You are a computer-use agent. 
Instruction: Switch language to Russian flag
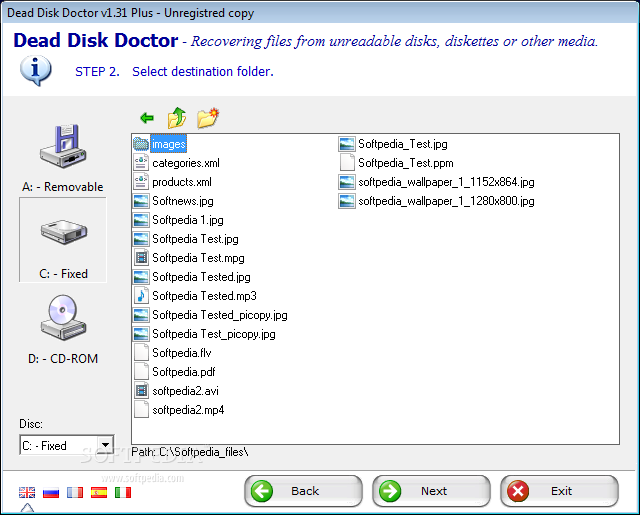coord(51,493)
